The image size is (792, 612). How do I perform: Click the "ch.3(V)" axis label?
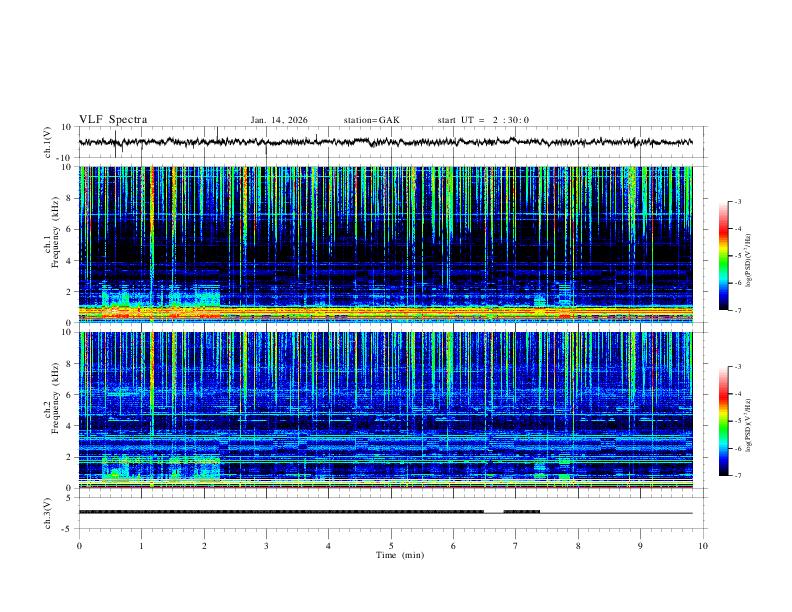tap(48, 513)
